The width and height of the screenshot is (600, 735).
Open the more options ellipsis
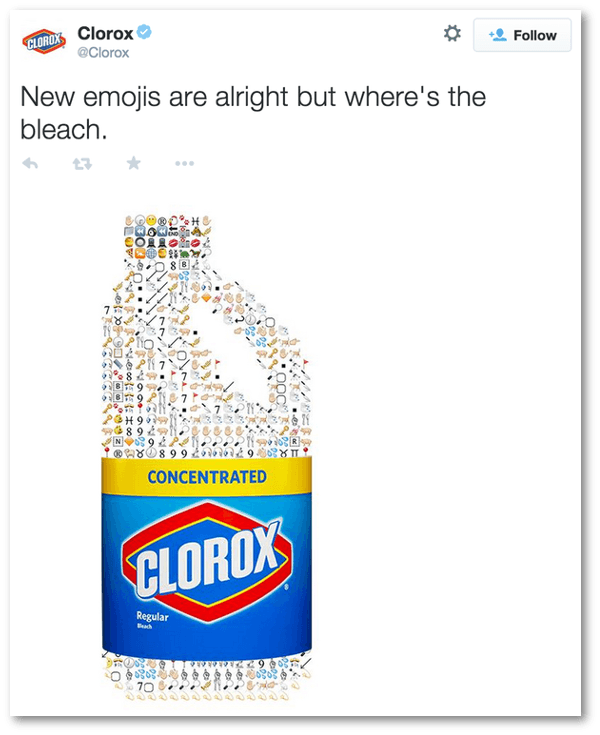(x=184, y=164)
